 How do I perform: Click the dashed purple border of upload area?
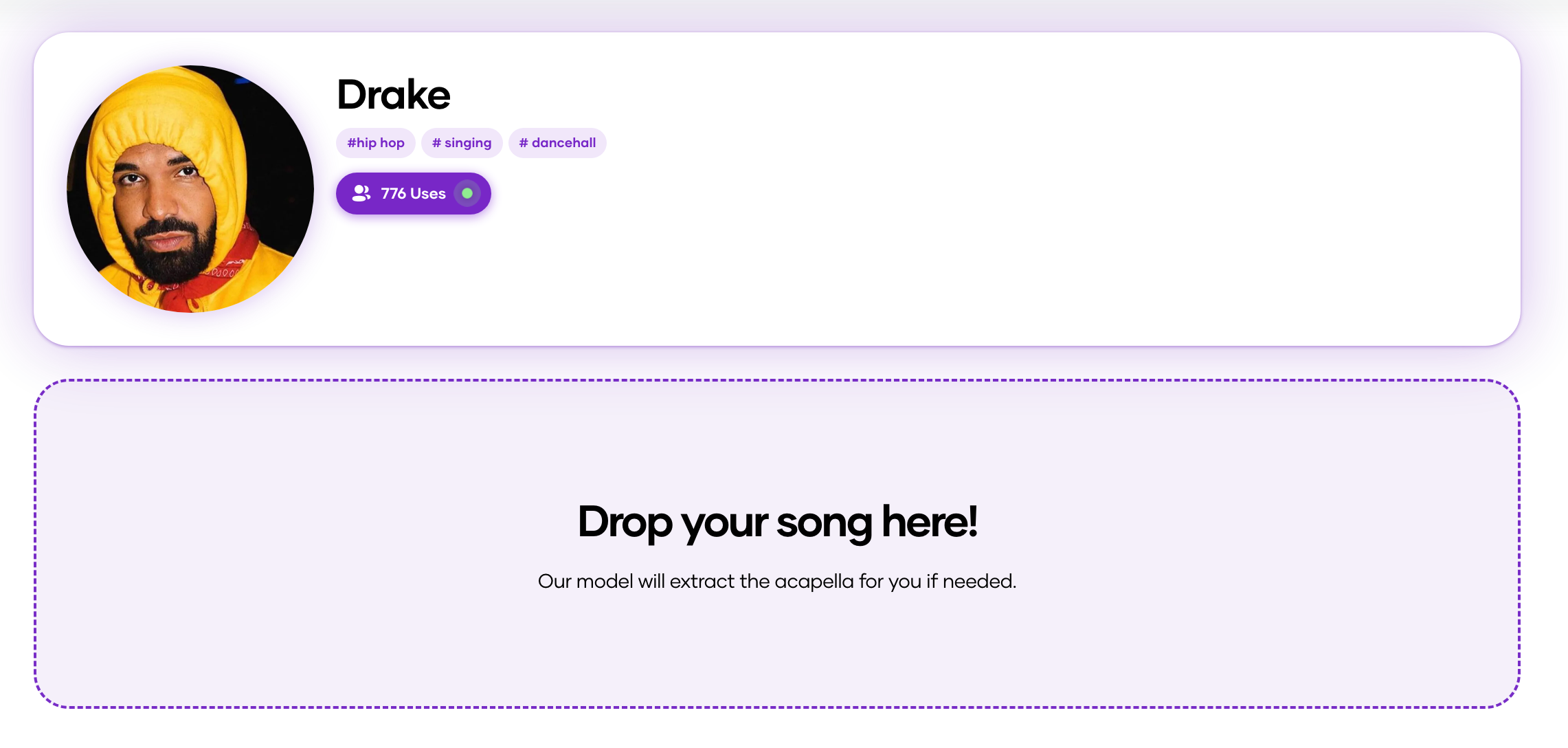tap(777, 380)
